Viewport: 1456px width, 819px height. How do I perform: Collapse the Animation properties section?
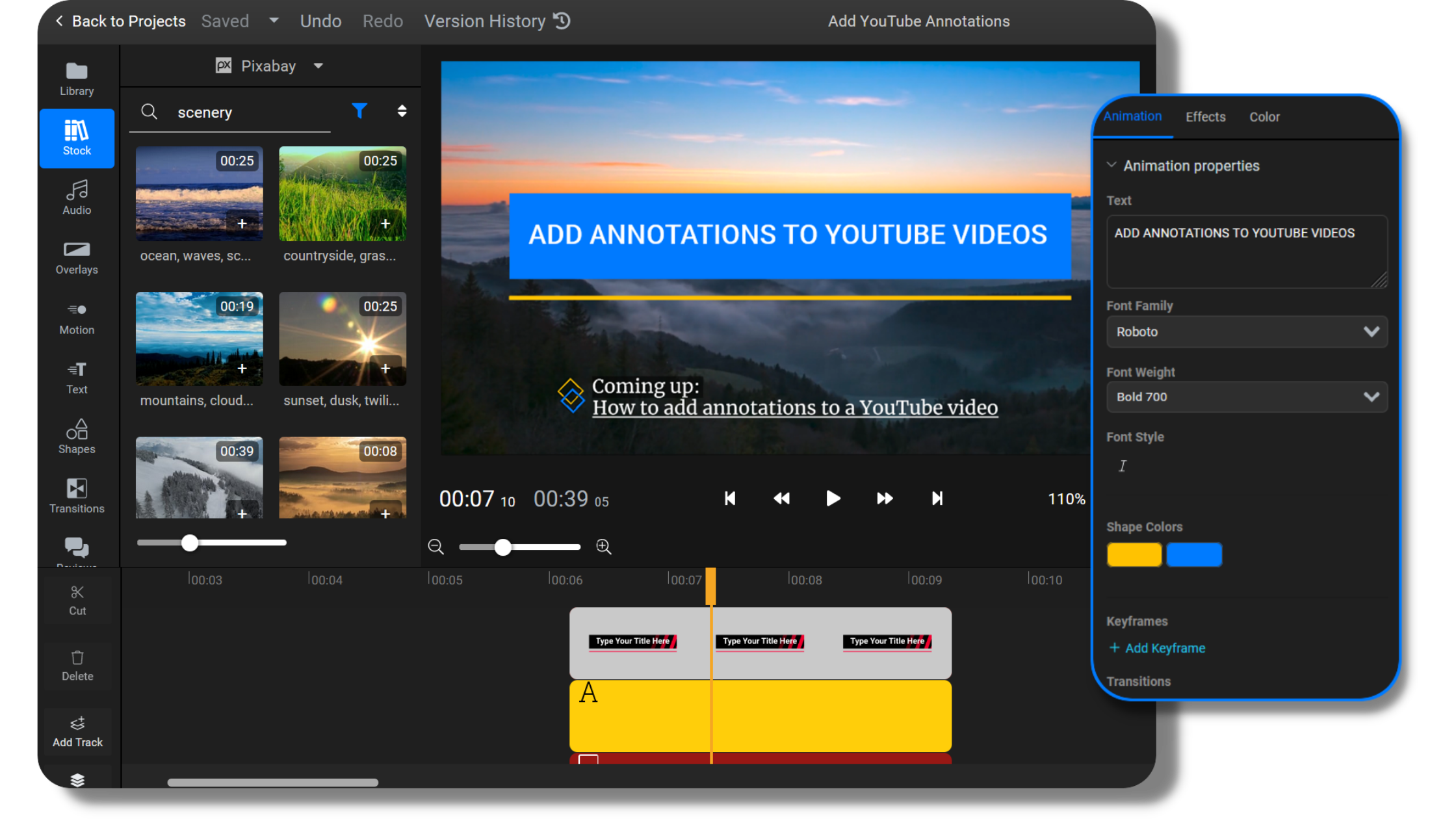tap(1111, 165)
